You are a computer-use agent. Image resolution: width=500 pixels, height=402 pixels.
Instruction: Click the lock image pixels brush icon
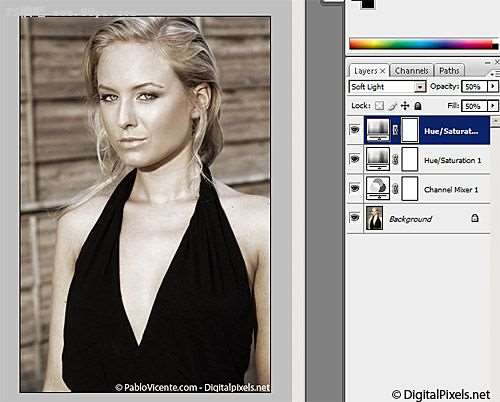point(392,106)
